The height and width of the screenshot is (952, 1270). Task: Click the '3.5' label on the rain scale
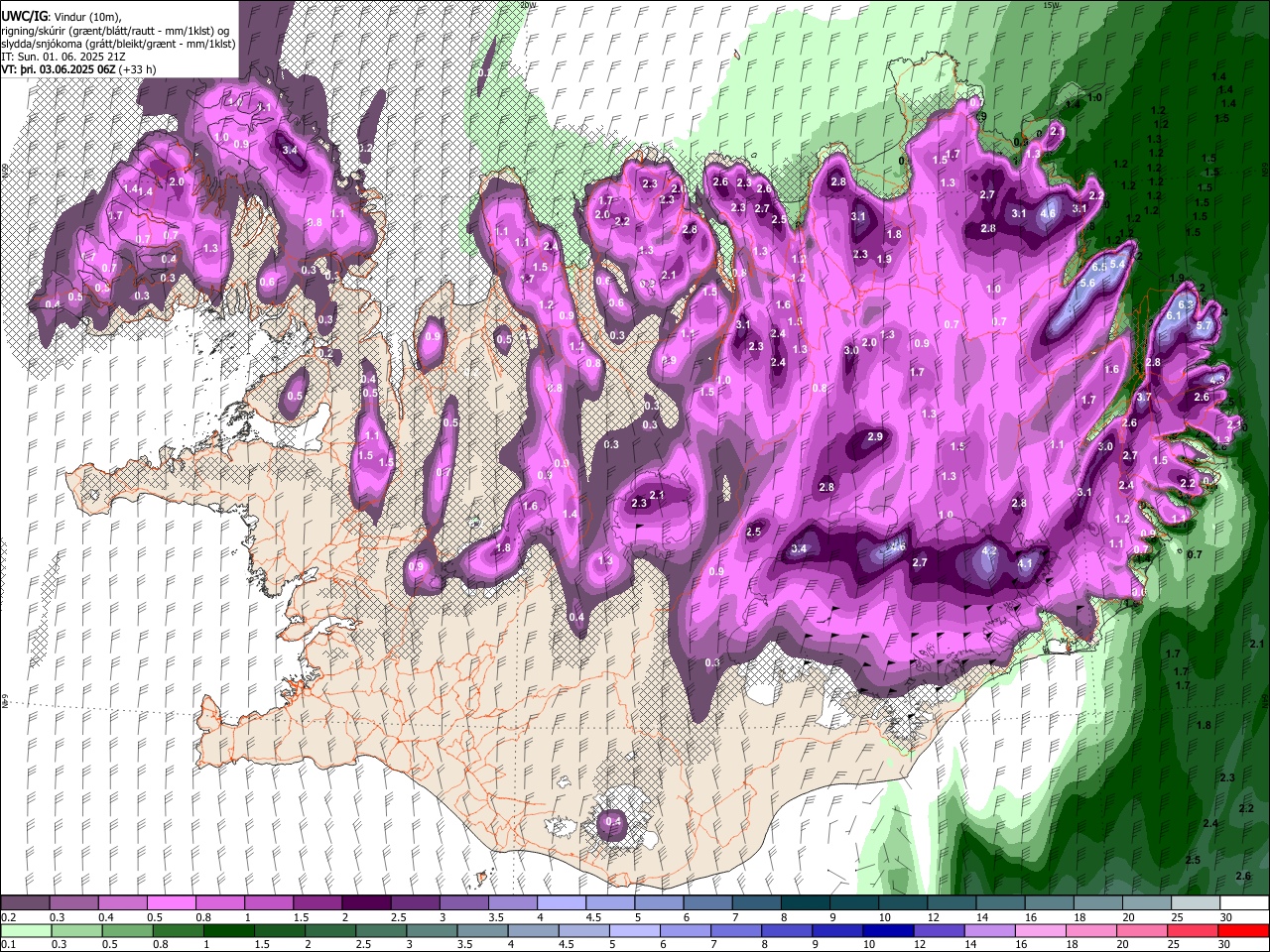pos(464,944)
